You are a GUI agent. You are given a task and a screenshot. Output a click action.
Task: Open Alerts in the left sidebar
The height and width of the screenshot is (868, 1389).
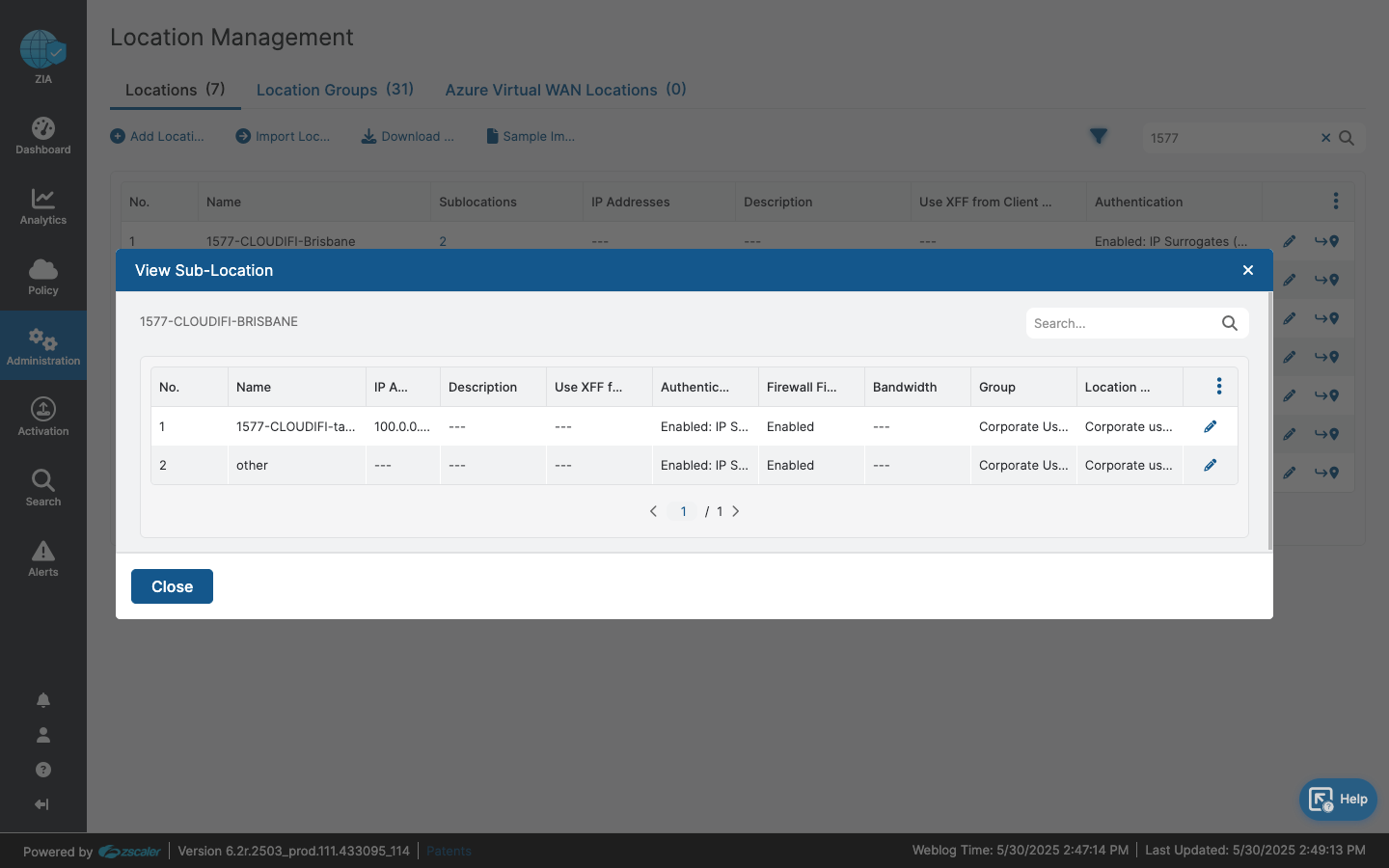click(x=43, y=557)
